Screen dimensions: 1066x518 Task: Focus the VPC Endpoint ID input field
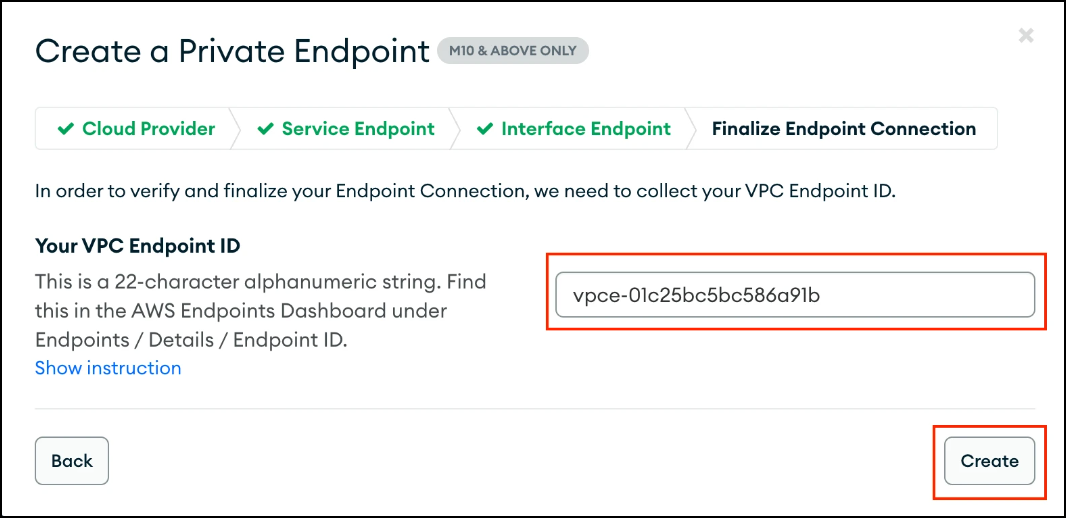pos(795,295)
